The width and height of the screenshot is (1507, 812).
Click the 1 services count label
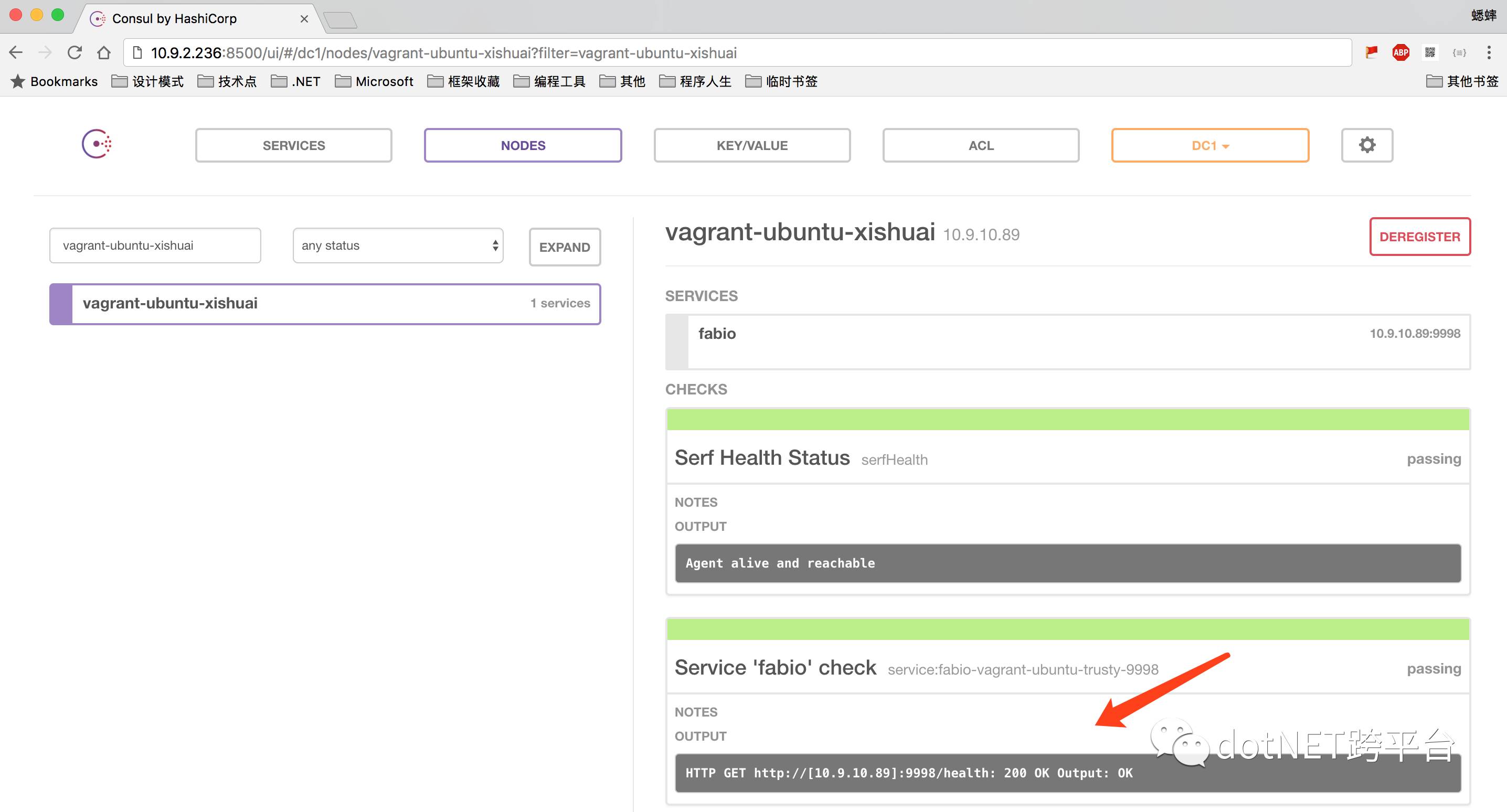point(560,303)
